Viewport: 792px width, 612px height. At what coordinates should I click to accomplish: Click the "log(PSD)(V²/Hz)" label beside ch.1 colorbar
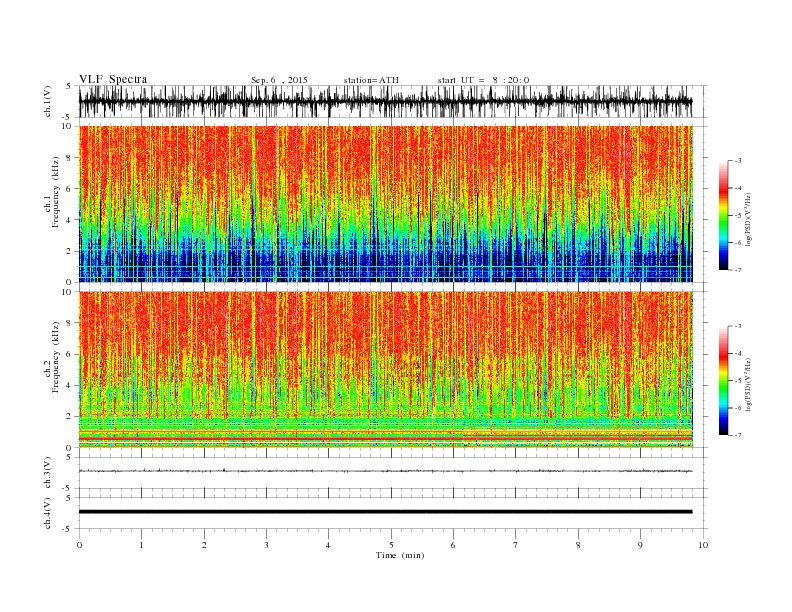pos(748,219)
